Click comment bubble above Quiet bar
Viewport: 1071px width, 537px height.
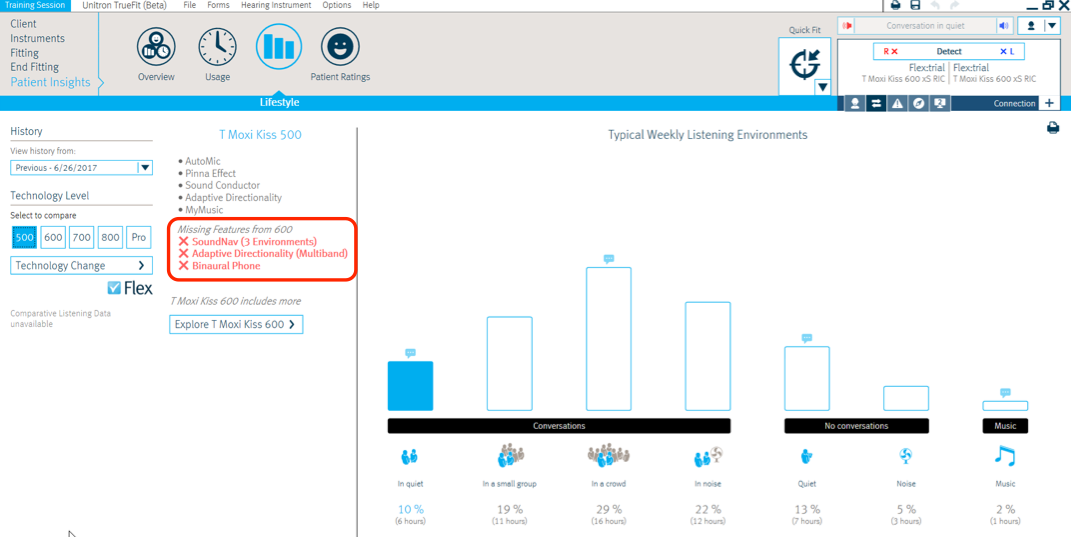807,338
